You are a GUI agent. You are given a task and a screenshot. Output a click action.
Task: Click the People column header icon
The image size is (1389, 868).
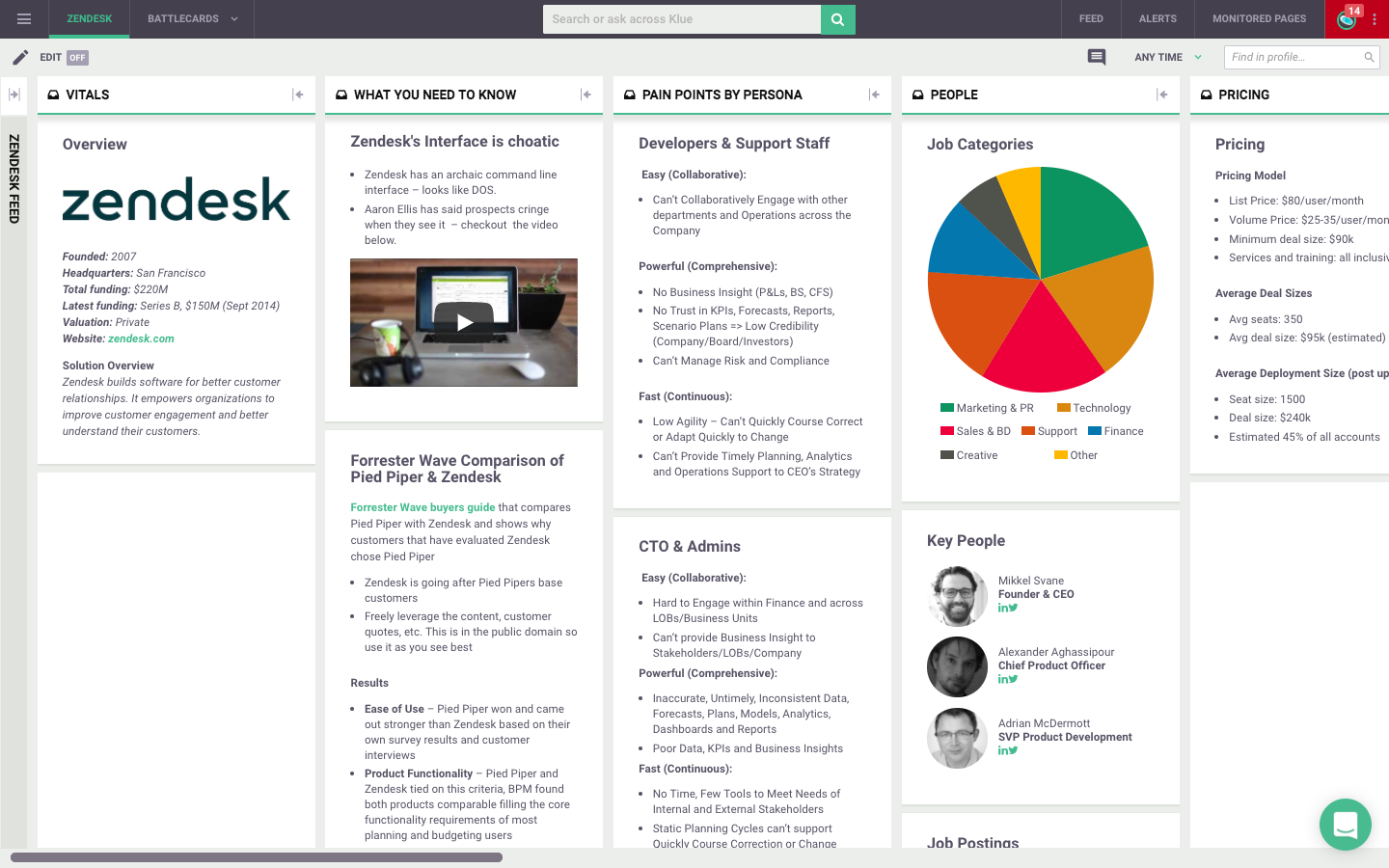(918, 95)
